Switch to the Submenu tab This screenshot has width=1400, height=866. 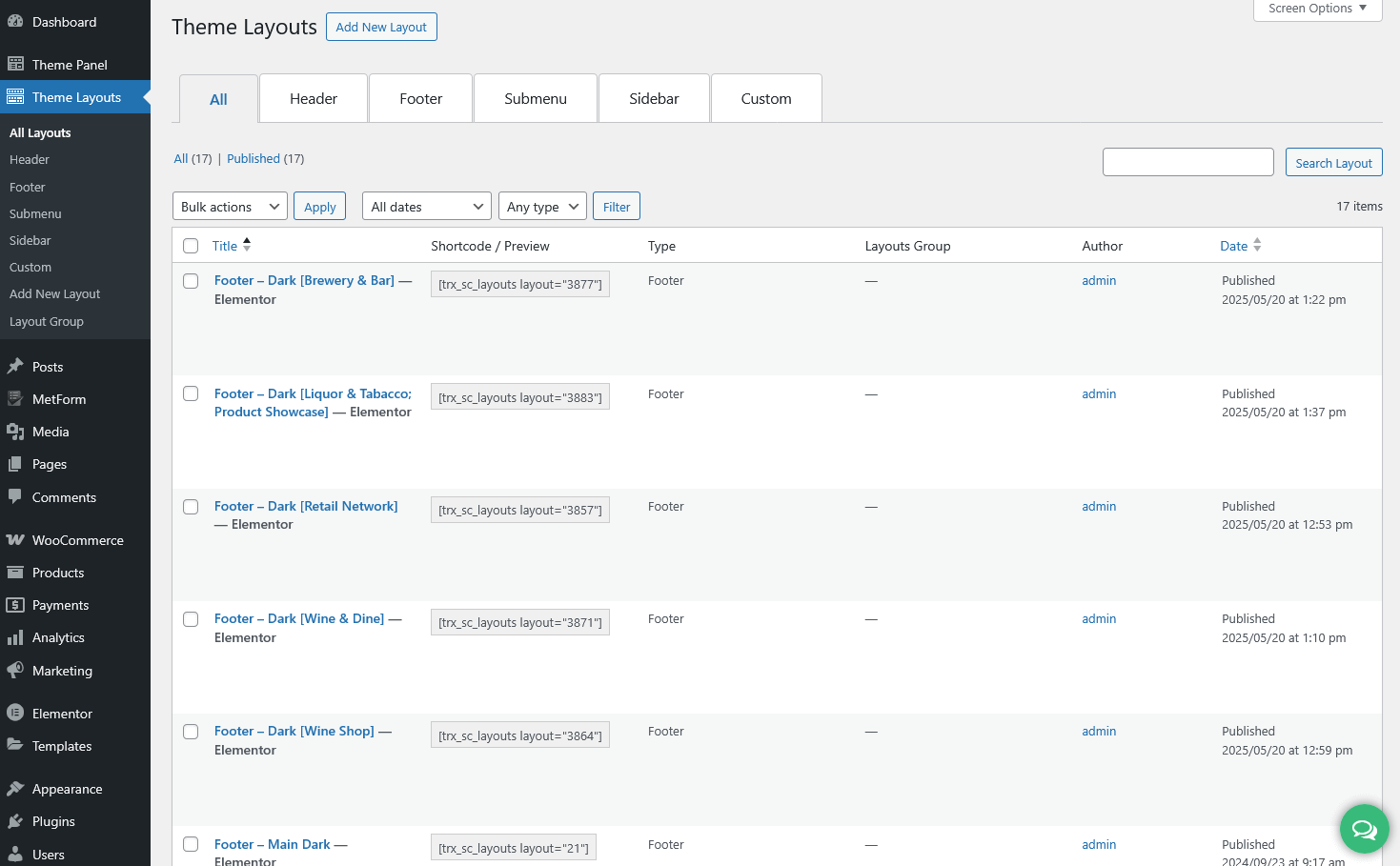(x=536, y=98)
